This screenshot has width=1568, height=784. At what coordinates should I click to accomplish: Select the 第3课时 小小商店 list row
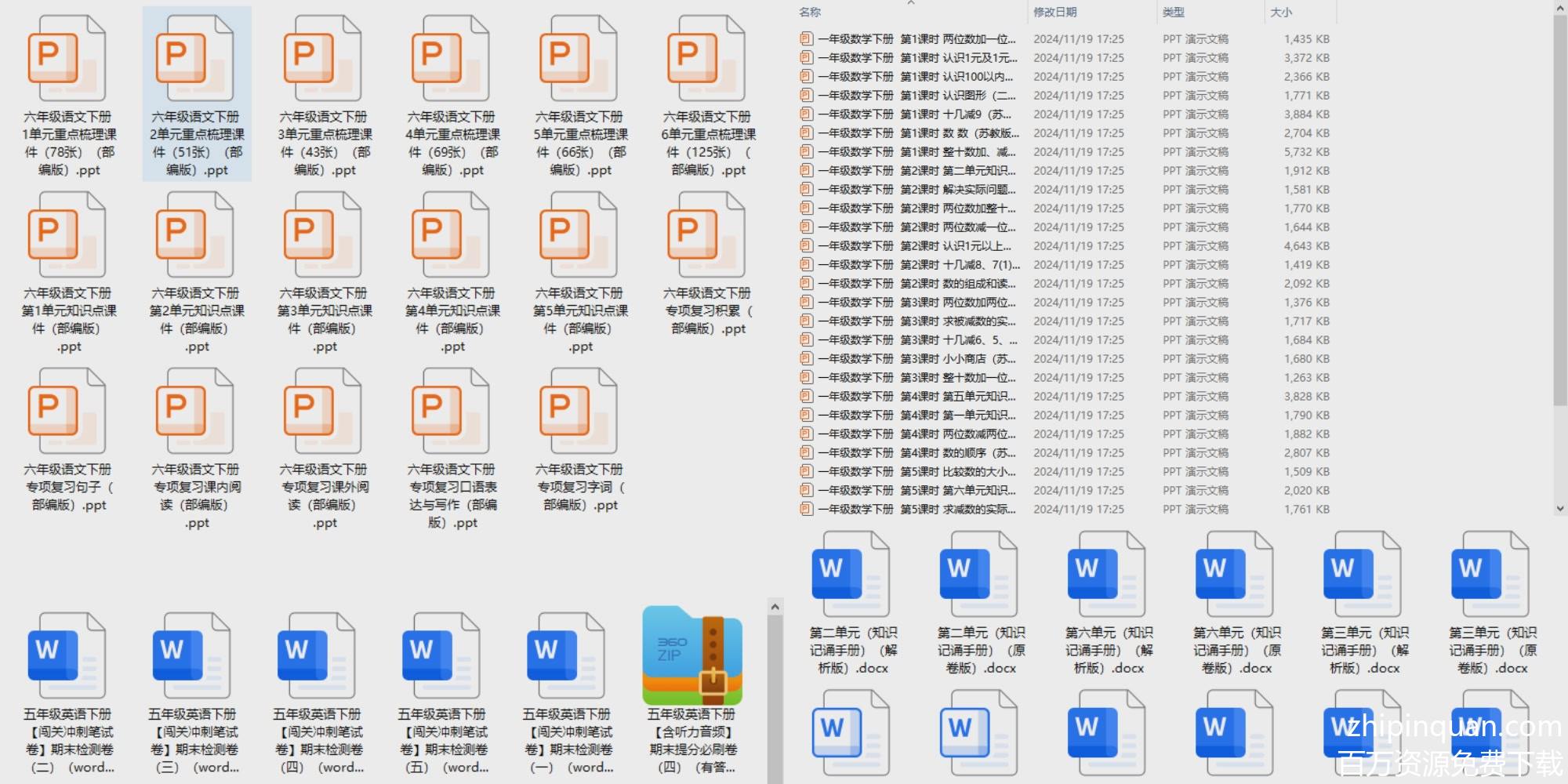917,359
